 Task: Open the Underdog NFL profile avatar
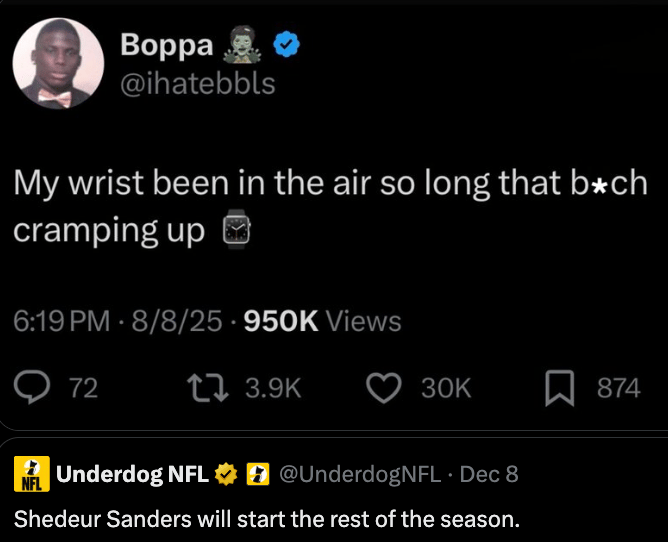tap(31, 474)
